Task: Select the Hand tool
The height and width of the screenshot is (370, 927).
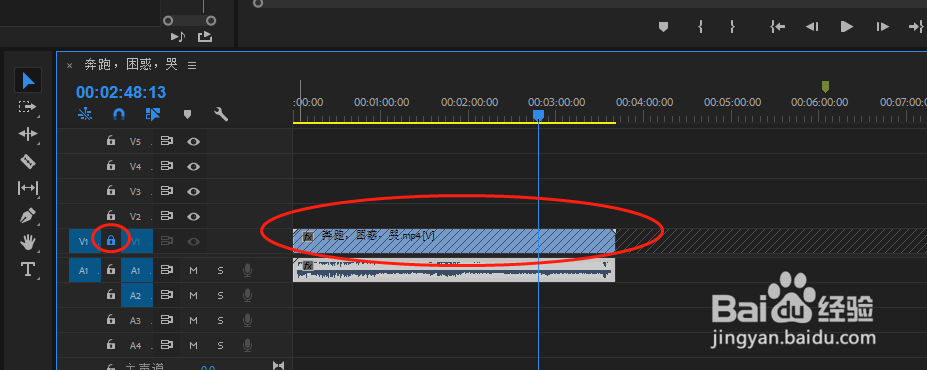Action: 28,242
